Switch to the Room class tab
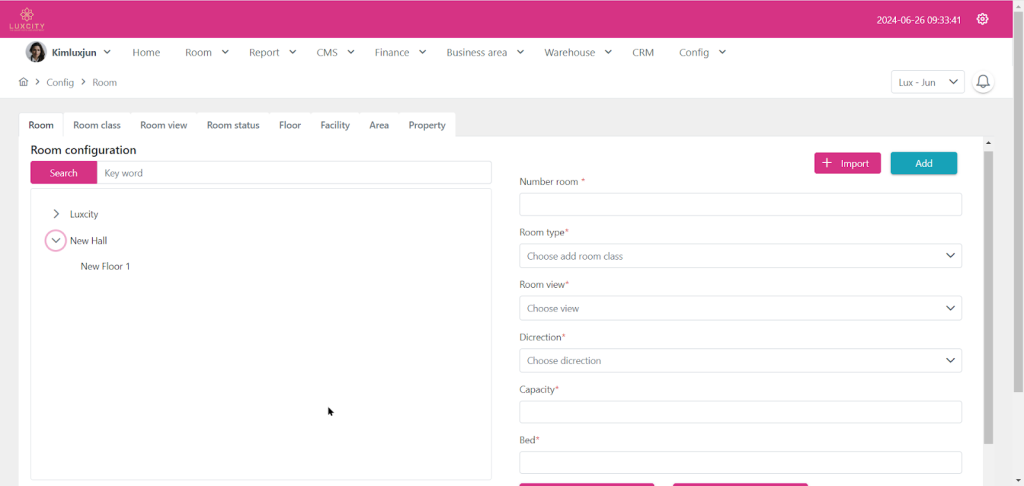 point(97,125)
